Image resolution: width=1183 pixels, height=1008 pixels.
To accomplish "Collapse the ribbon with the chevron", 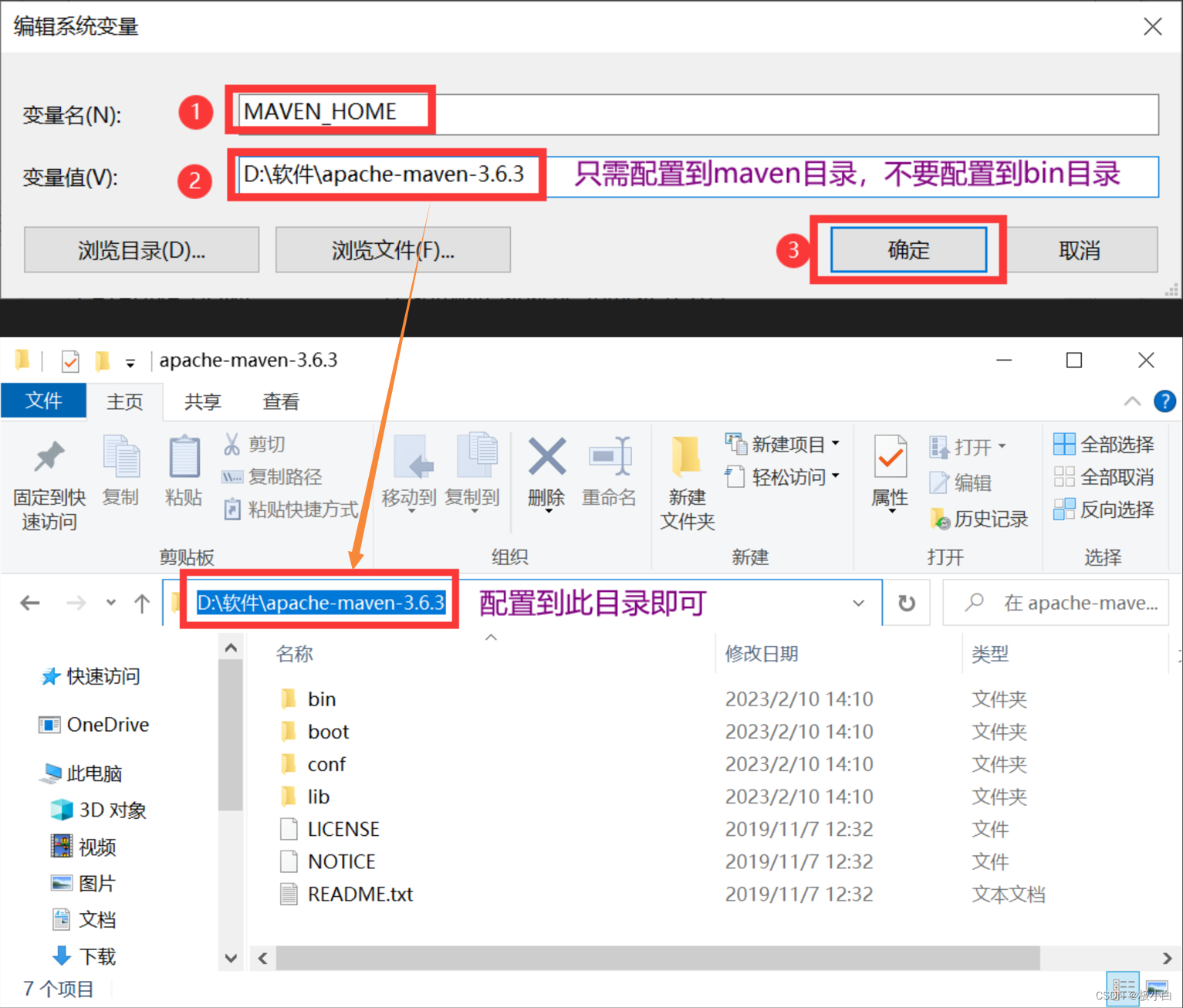I will (x=1132, y=401).
